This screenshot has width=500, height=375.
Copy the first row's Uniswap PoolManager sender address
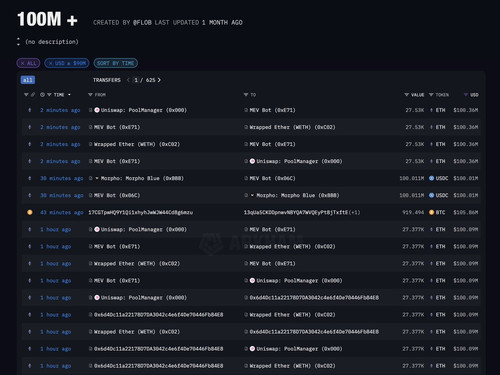[x=90, y=110]
